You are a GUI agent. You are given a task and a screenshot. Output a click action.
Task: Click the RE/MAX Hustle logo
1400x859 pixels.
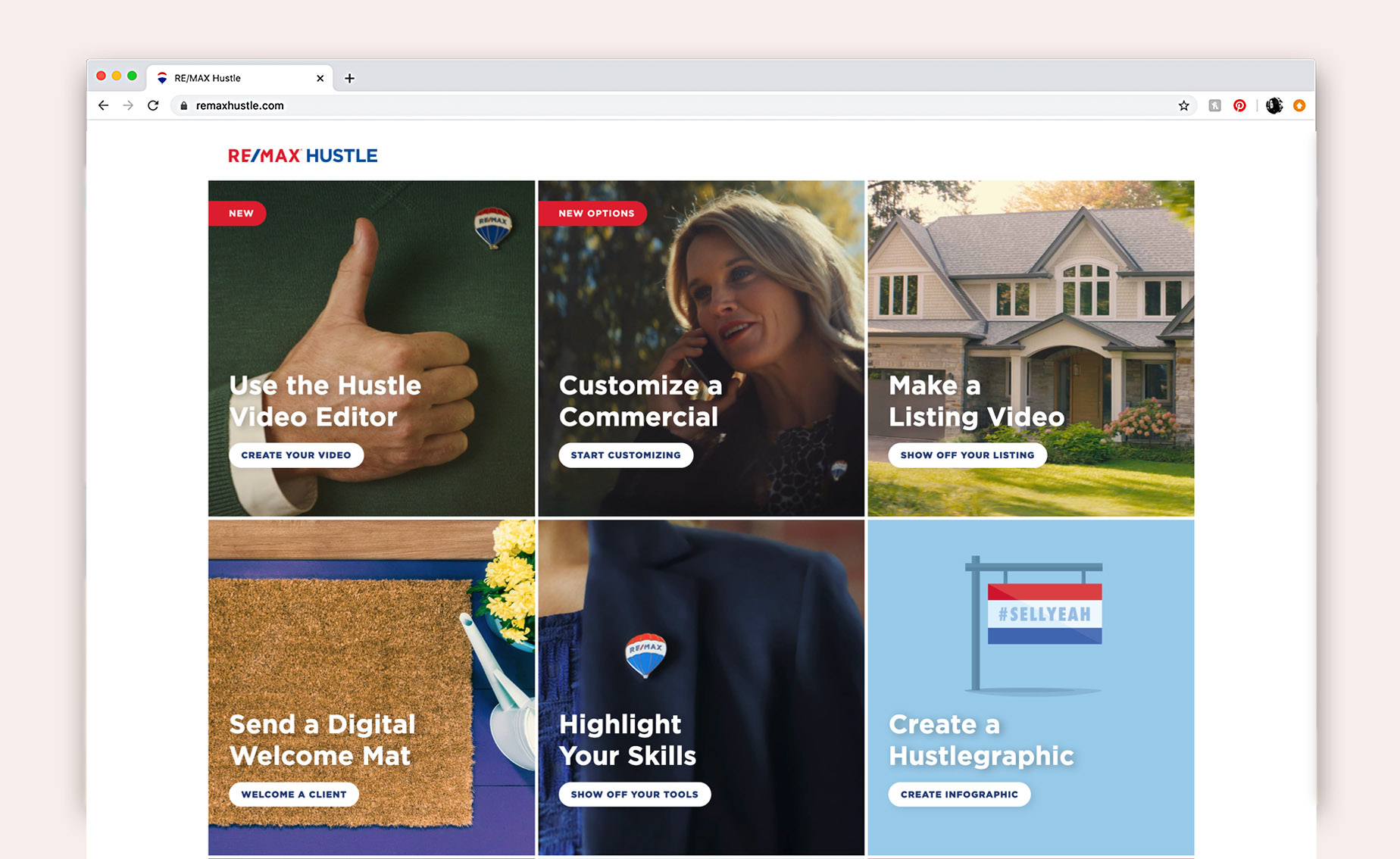[x=302, y=155]
